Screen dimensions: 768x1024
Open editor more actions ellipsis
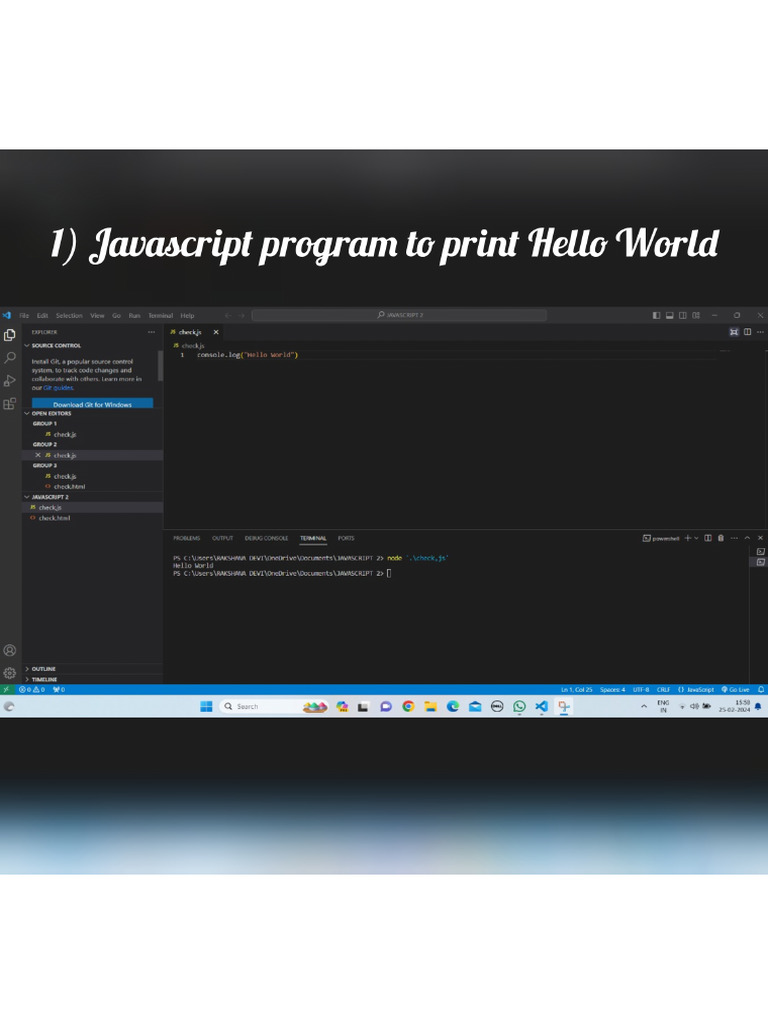click(760, 332)
